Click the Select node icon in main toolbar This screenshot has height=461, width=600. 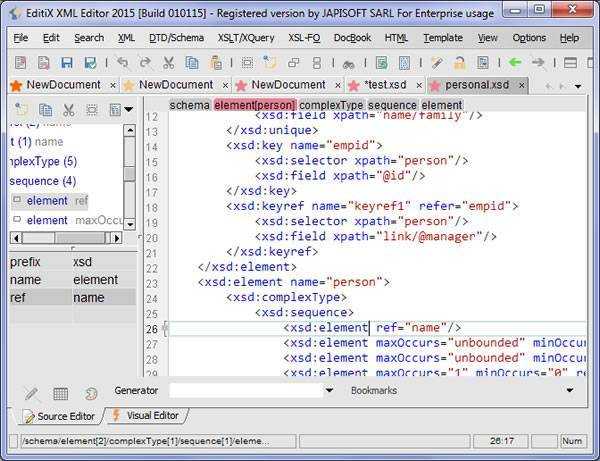pyautogui.click(x=247, y=62)
